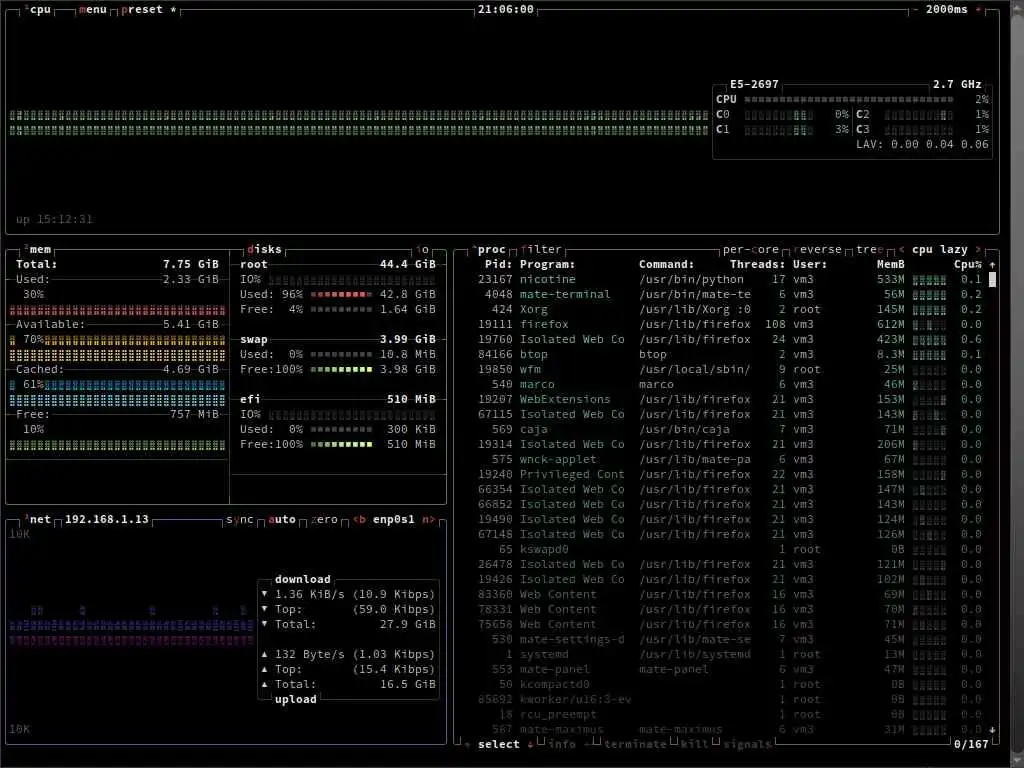Click the swap Free 100% bar
Image resolution: width=1024 pixels, height=768 pixels.
point(341,370)
